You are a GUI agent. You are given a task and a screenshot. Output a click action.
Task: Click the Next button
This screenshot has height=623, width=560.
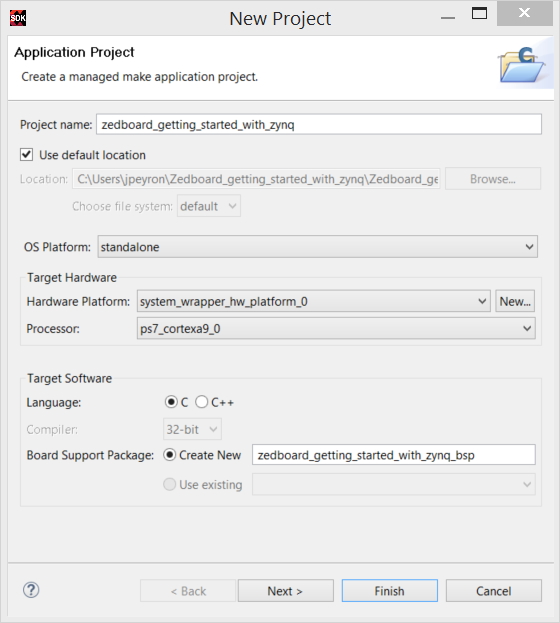click(x=286, y=591)
